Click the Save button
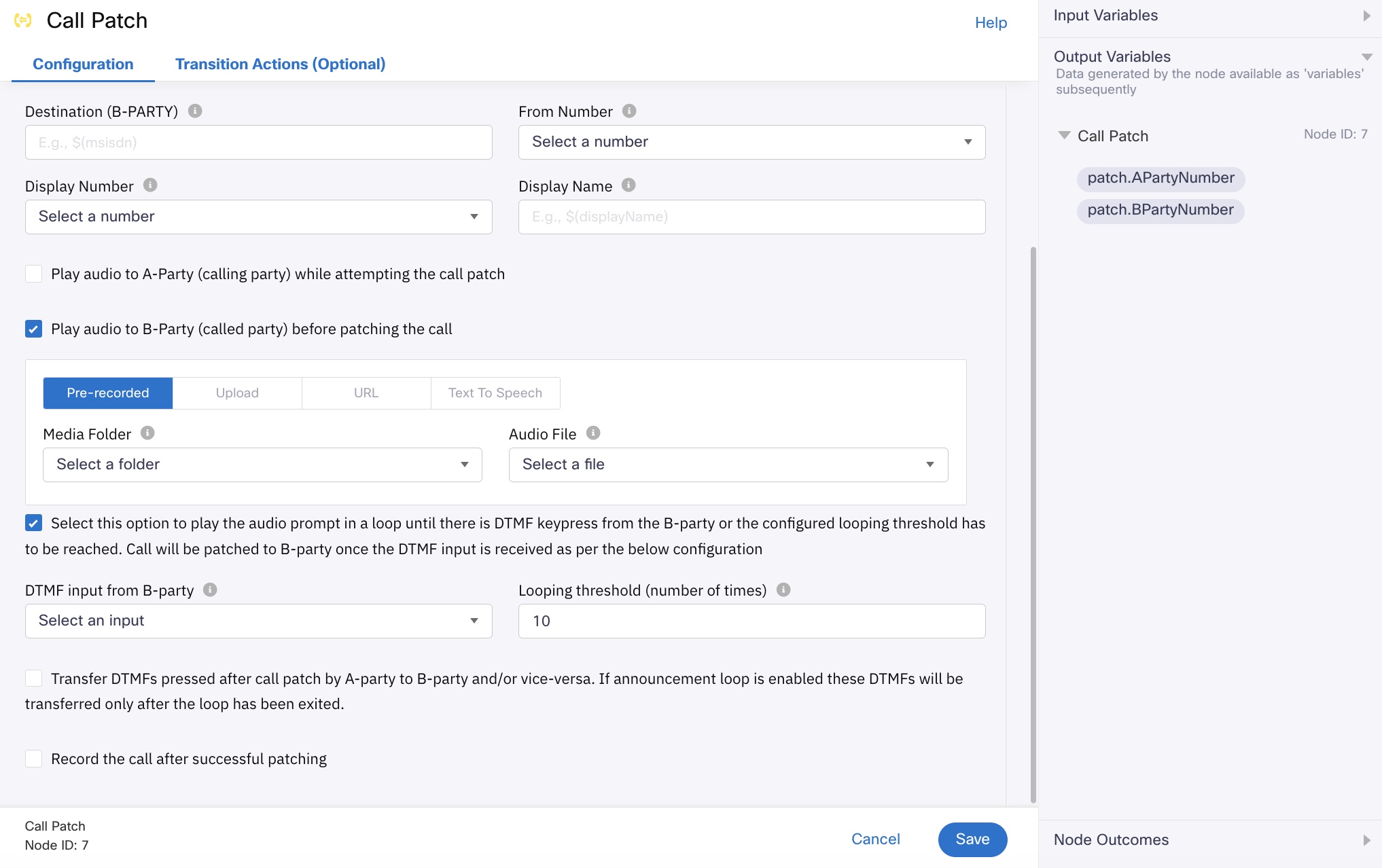Image resolution: width=1382 pixels, height=868 pixels. pos(972,839)
